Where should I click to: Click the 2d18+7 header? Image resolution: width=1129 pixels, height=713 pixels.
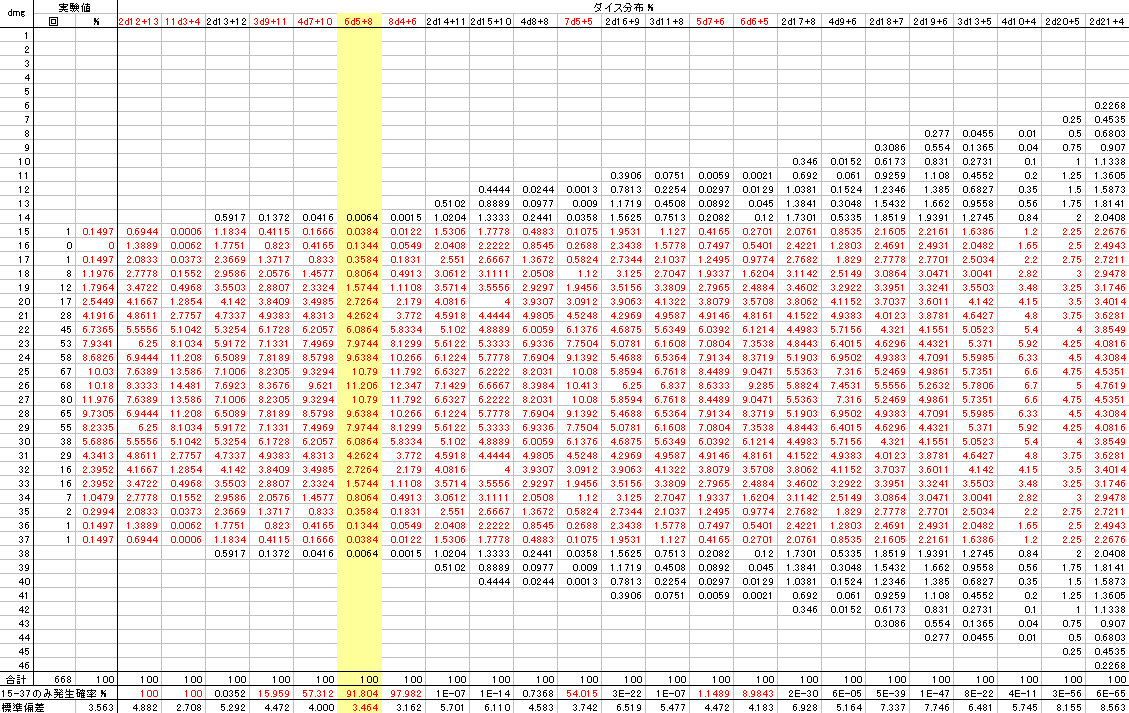click(886, 22)
